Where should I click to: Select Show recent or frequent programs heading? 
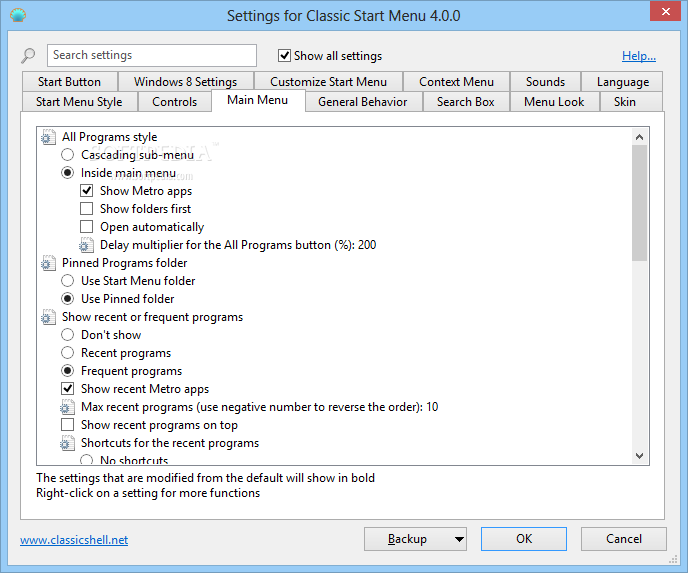coord(152,317)
